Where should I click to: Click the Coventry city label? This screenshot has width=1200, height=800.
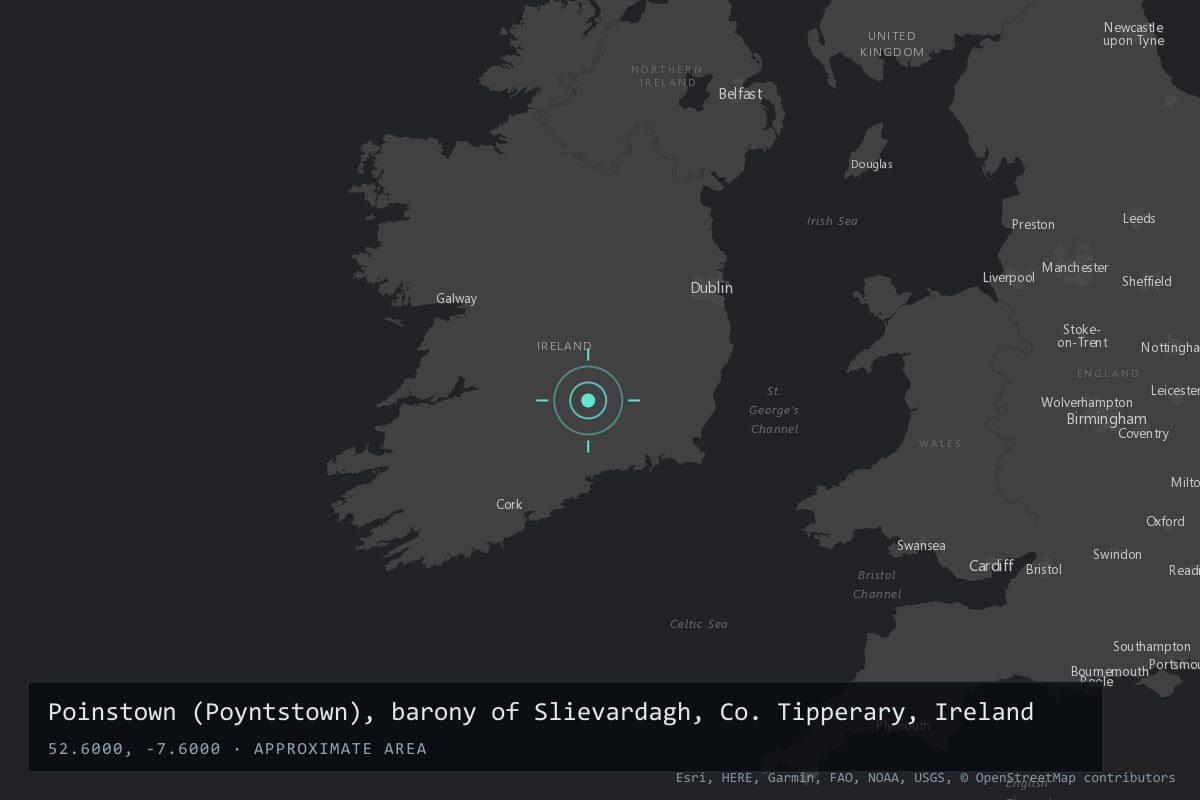pos(1143,434)
